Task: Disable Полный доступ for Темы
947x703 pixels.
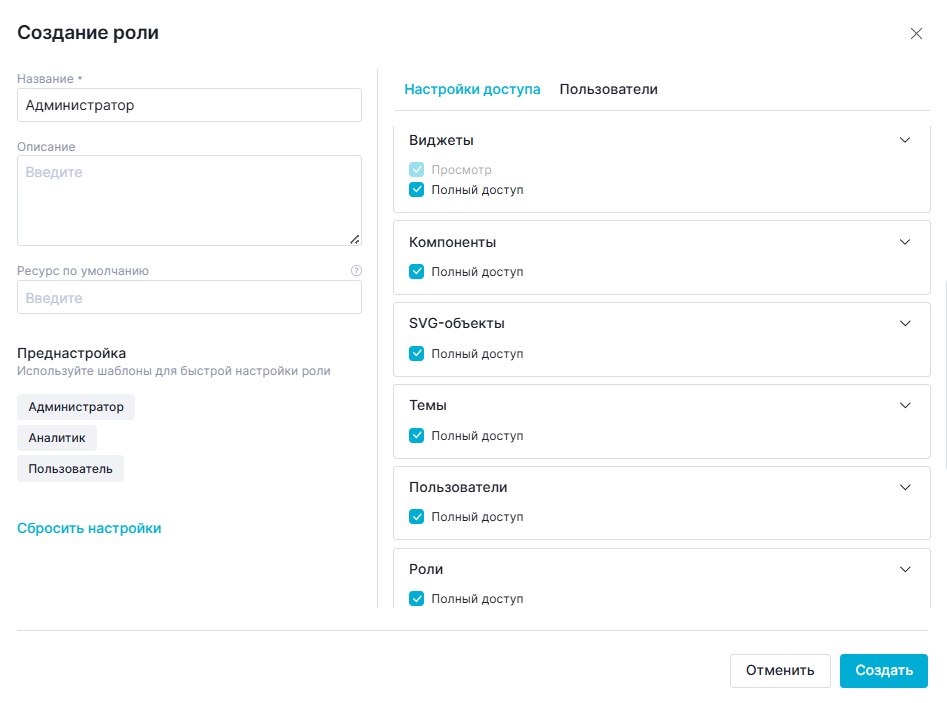Action: [417, 436]
